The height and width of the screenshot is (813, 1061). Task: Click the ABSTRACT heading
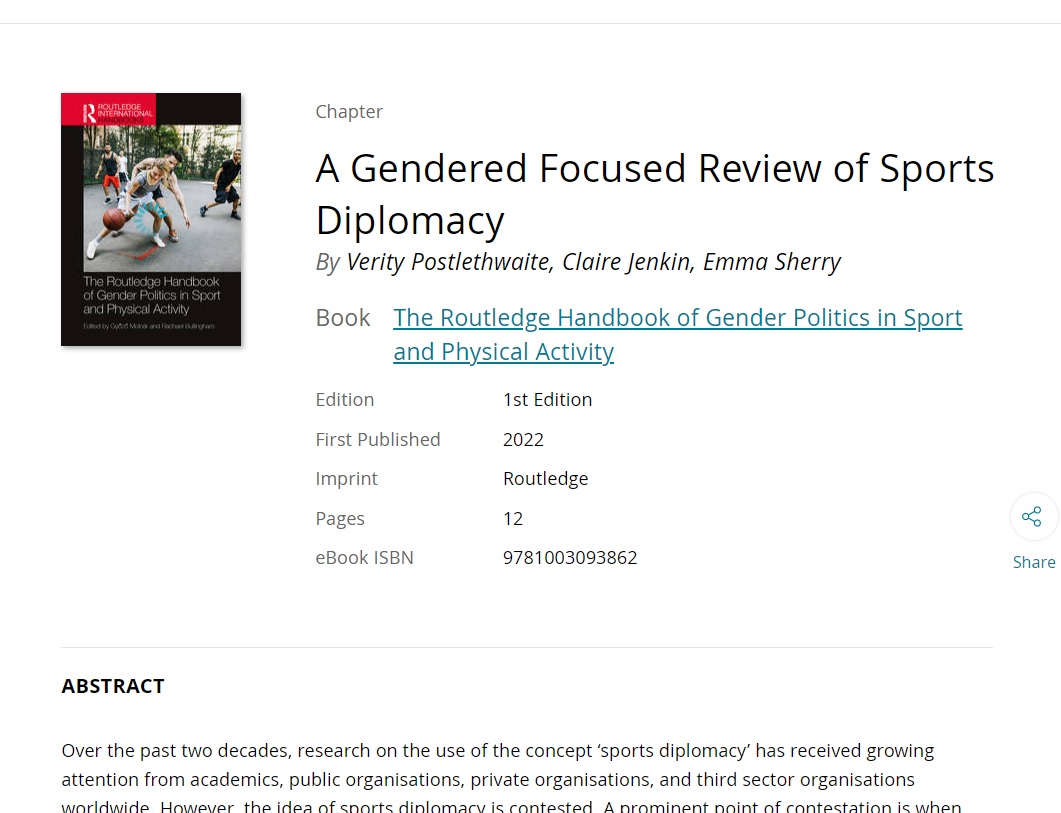113,686
